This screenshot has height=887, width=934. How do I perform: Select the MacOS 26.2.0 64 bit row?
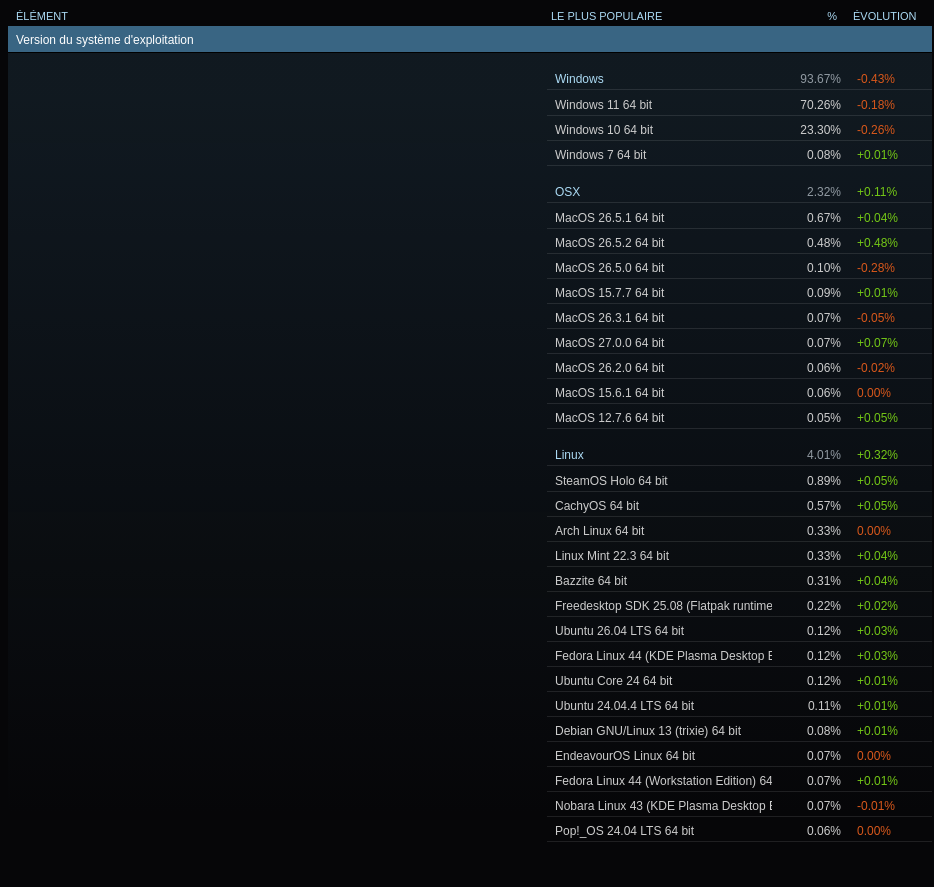tap(739, 368)
